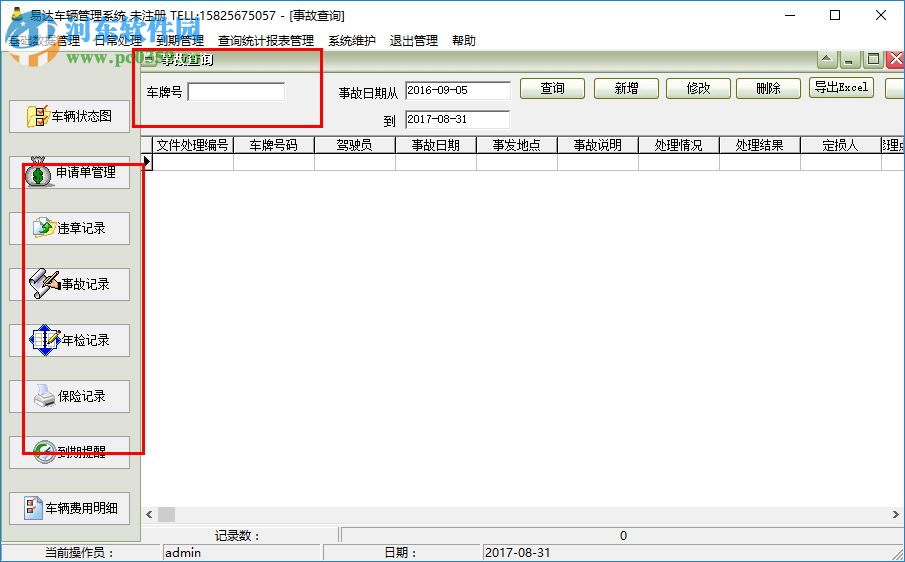Click the 保险记录 printer icon
This screenshot has height=562, width=905.
pyautogui.click(x=44, y=396)
